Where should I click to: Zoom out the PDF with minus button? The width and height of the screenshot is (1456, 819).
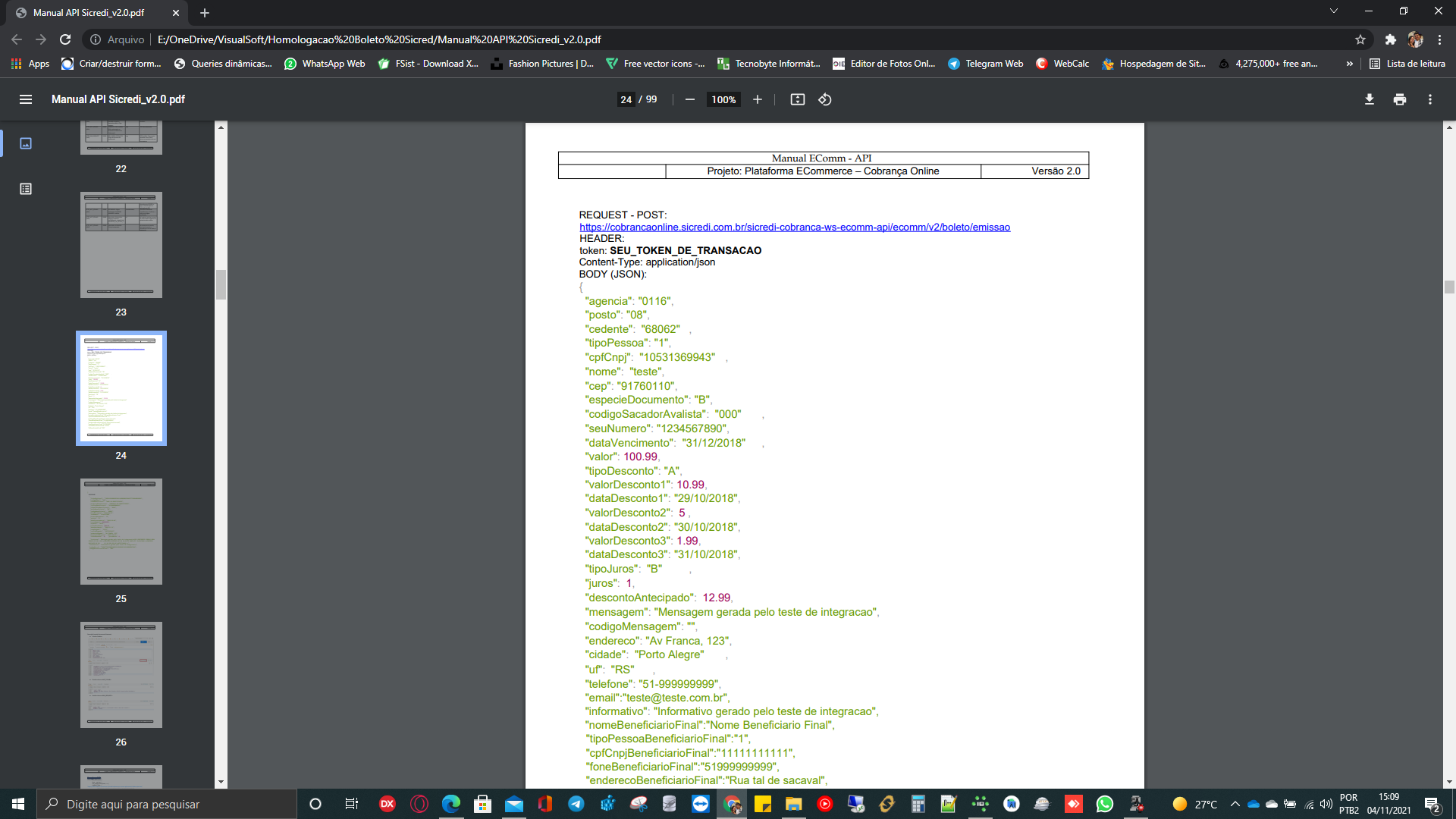(x=690, y=99)
